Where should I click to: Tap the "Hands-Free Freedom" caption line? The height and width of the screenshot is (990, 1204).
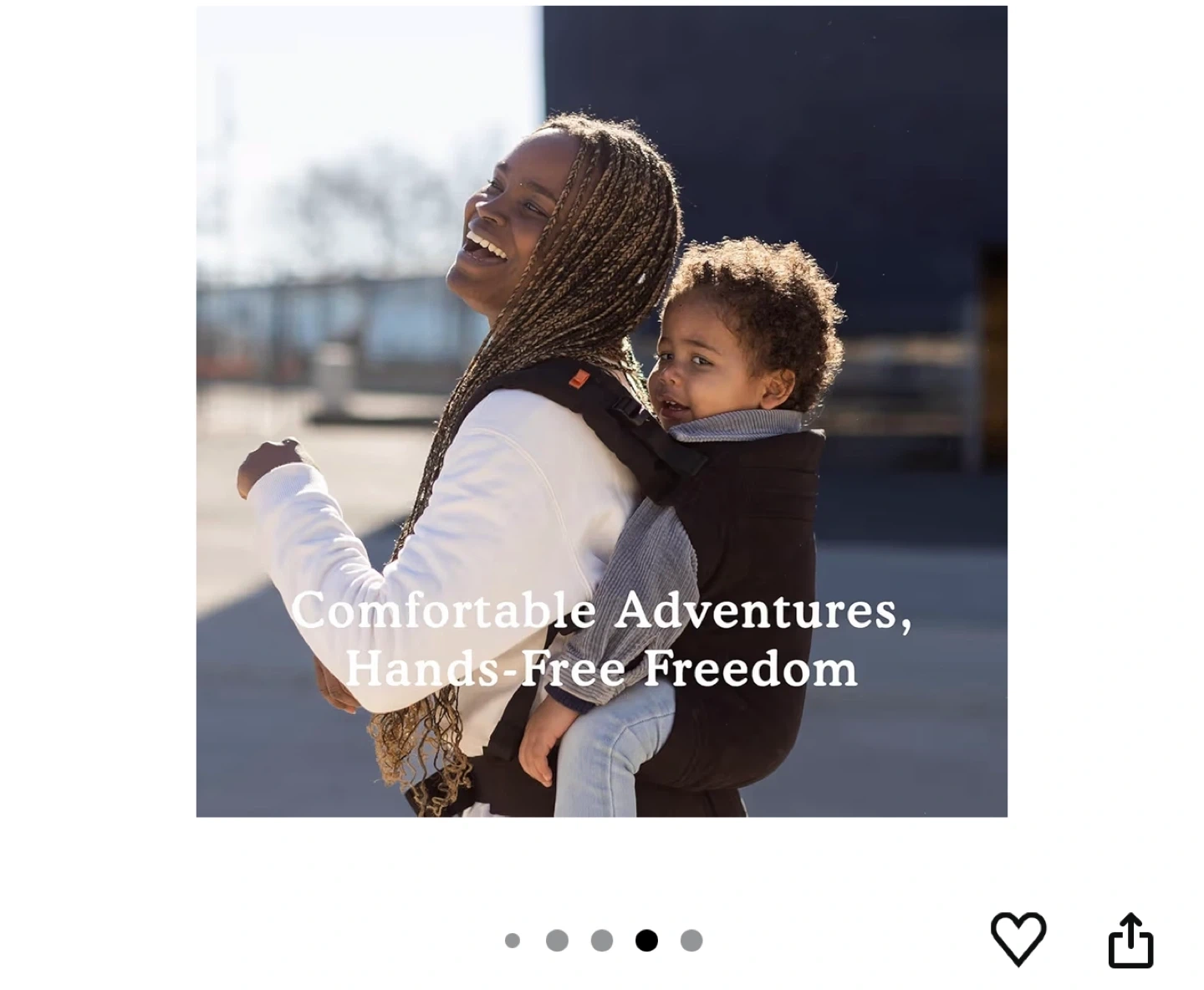(601, 668)
